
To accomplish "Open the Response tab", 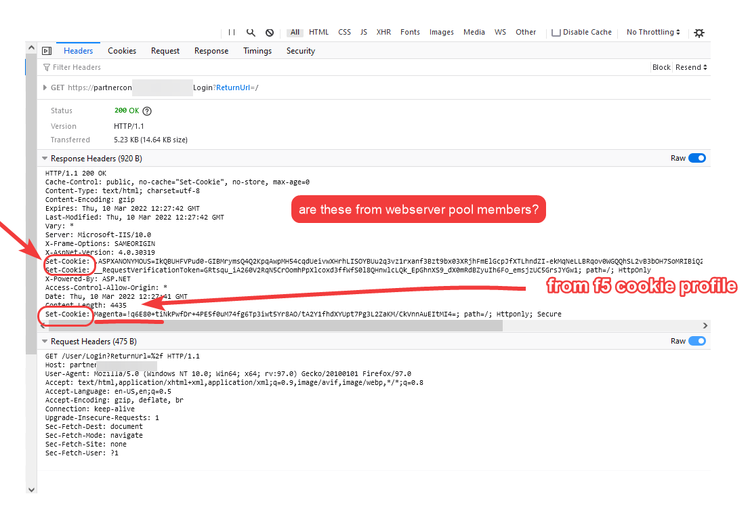I will (x=211, y=51).
